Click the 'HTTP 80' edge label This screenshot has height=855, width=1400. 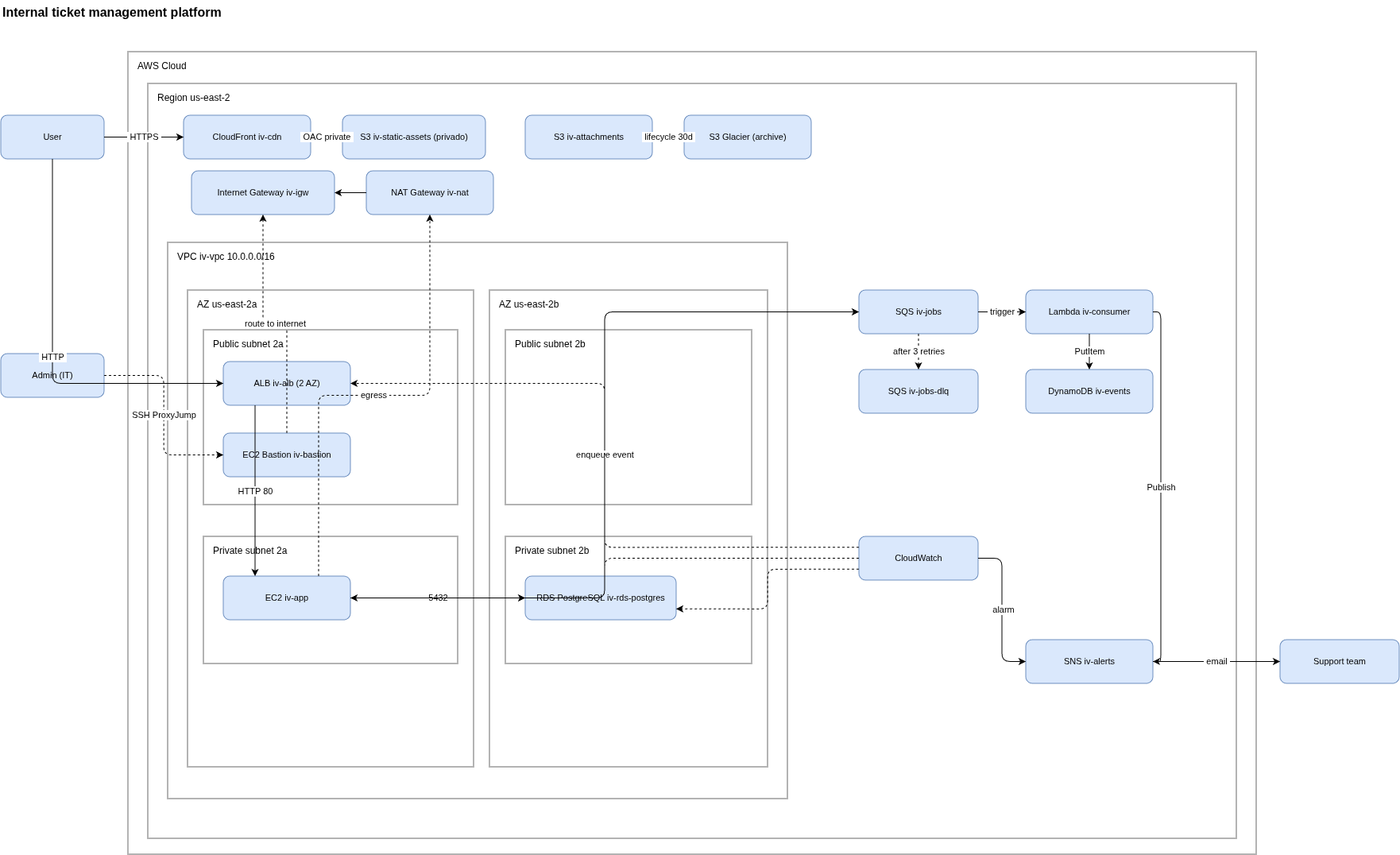pos(255,491)
